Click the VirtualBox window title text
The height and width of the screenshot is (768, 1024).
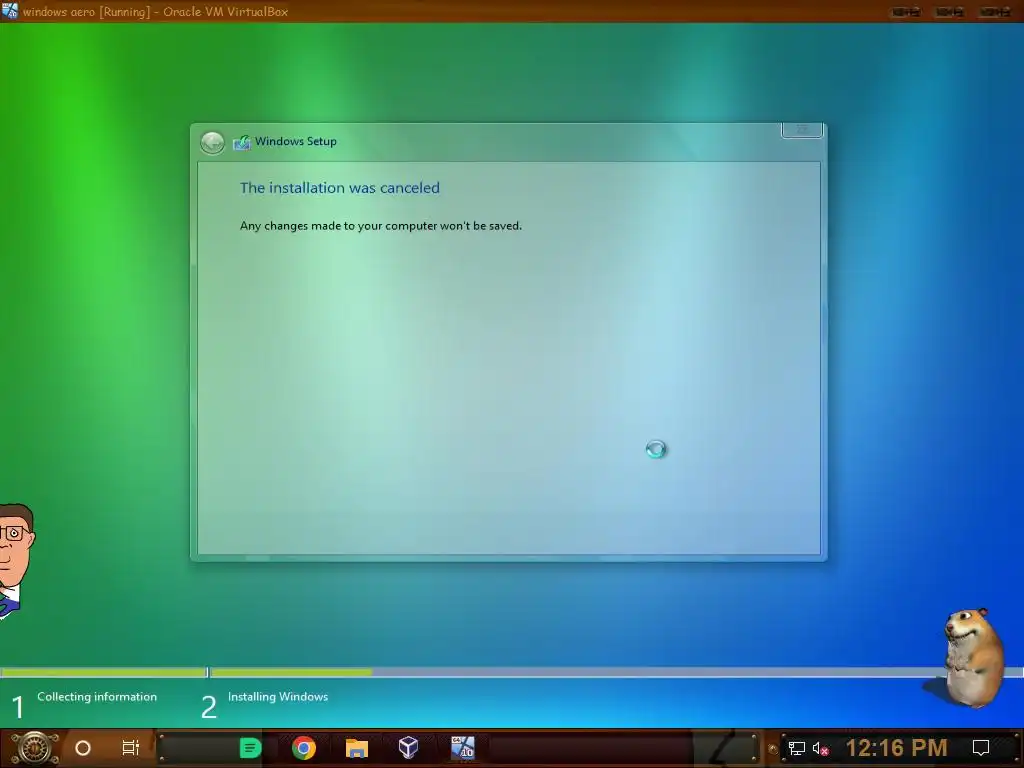point(155,12)
